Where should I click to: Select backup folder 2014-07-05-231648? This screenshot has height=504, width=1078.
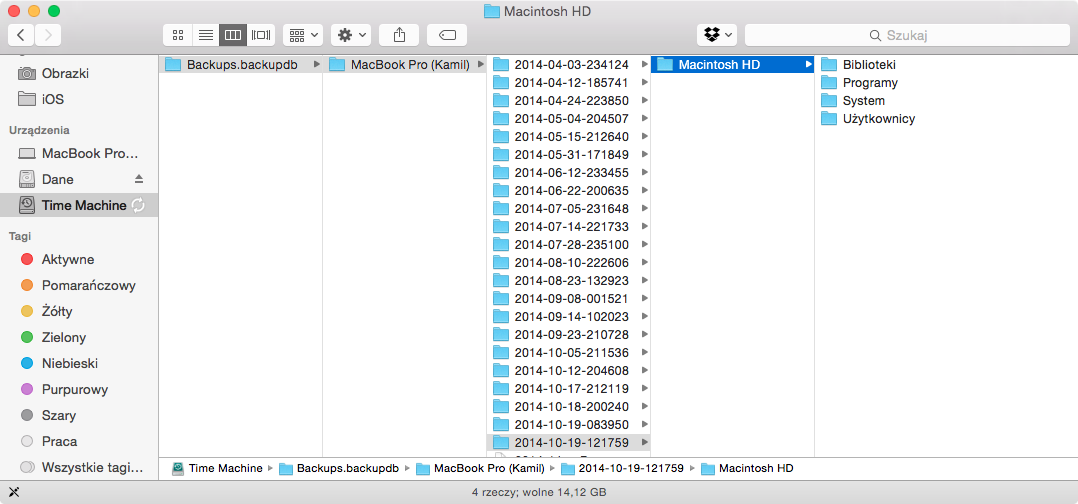(x=569, y=208)
